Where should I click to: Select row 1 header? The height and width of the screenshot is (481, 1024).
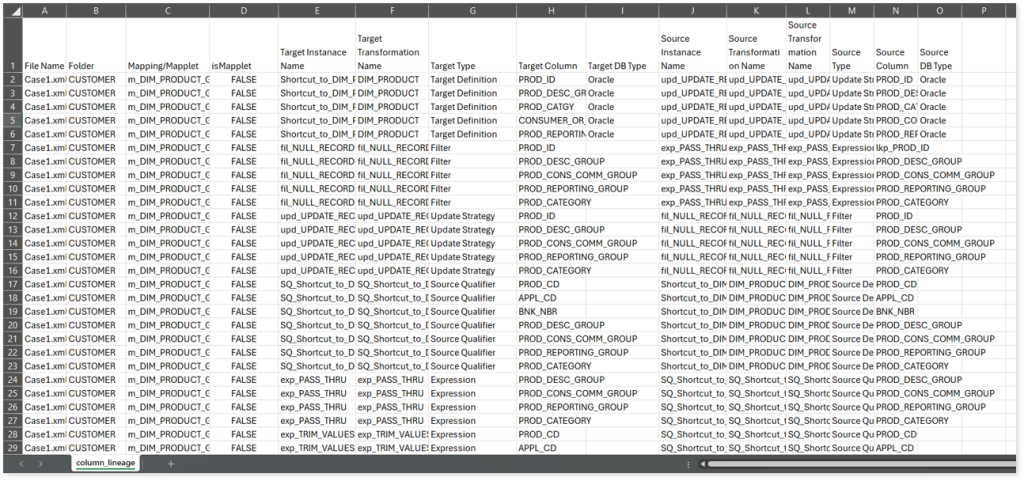click(12, 45)
